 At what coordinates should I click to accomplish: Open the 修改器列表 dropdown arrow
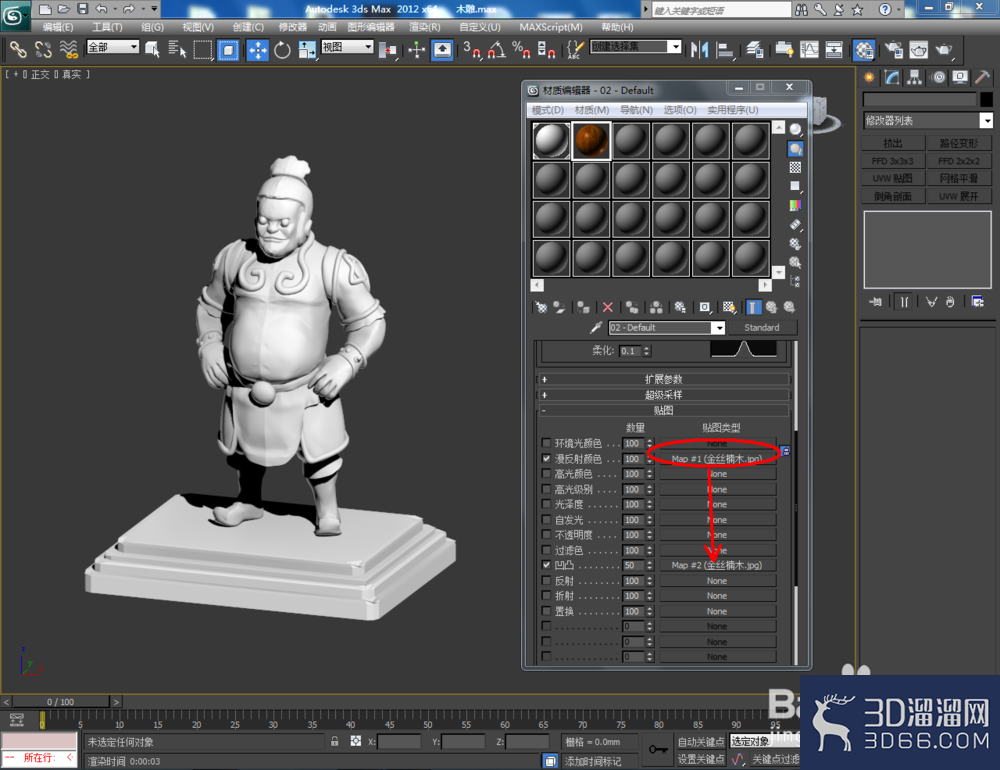pyautogui.click(x=986, y=121)
